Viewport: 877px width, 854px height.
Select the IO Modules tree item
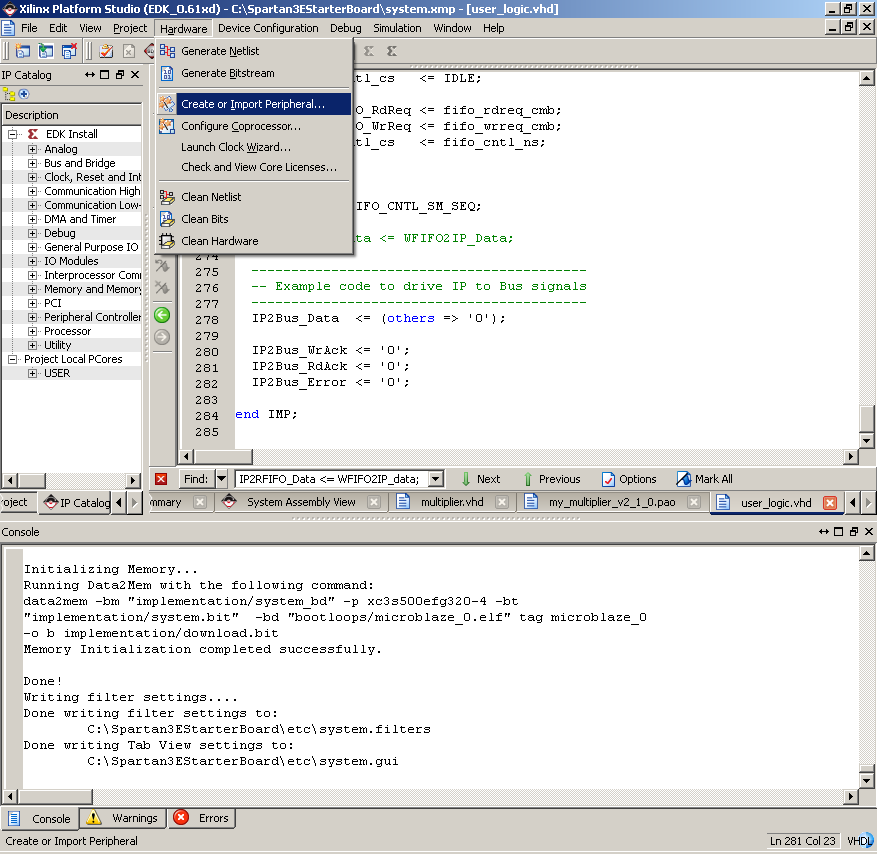(x=71, y=261)
